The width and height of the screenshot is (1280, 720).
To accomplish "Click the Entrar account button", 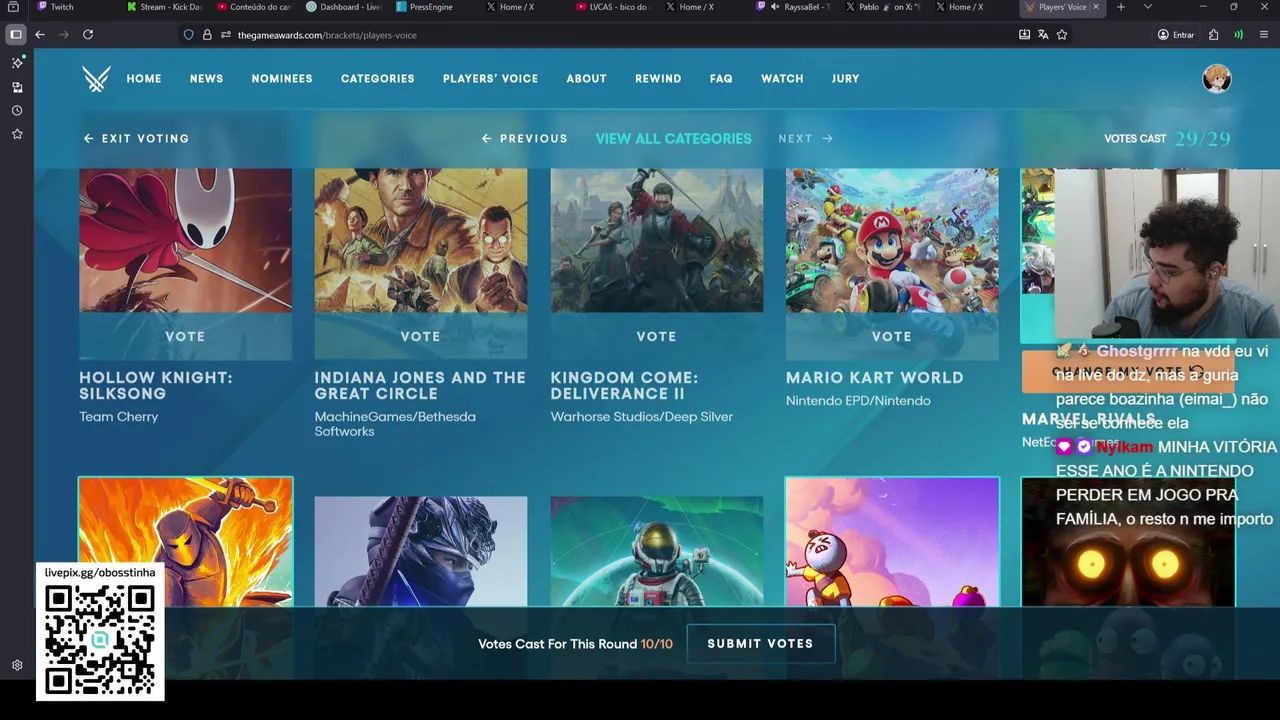I will (x=1176, y=35).
